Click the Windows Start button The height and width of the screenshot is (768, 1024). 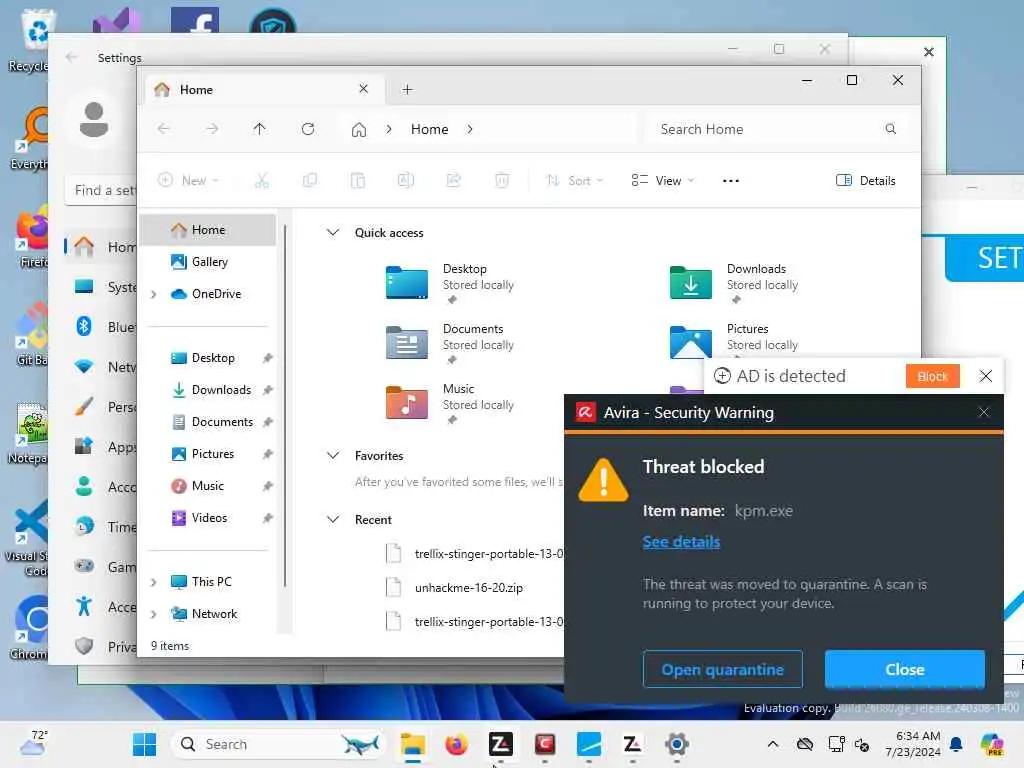[144, 744]
